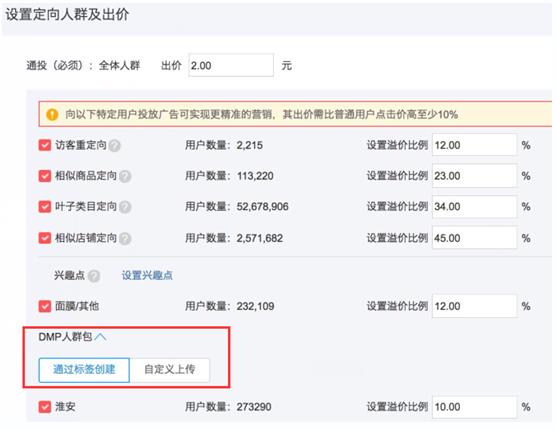Click the 叶子类目定向 label text

coord(86,206)
